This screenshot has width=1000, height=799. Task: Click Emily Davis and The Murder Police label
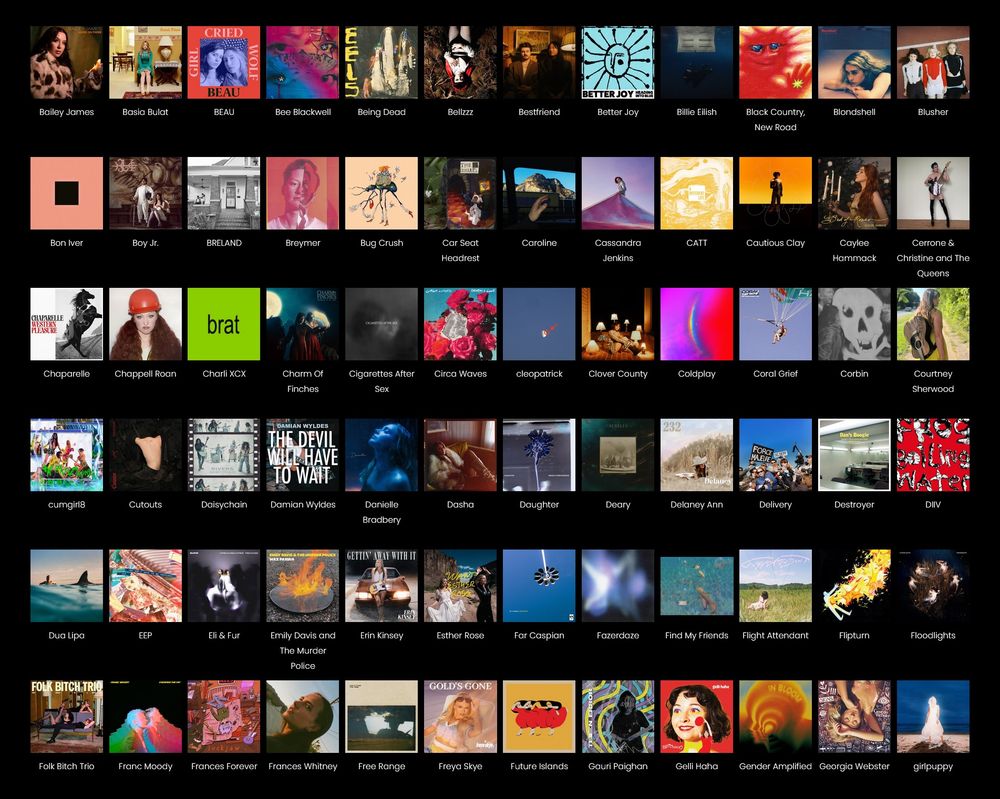(303, 650)
